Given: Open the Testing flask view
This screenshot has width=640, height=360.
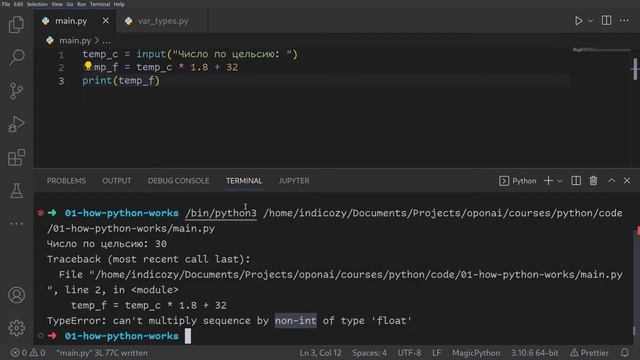Looking at the screenshot, I should 16,191.
